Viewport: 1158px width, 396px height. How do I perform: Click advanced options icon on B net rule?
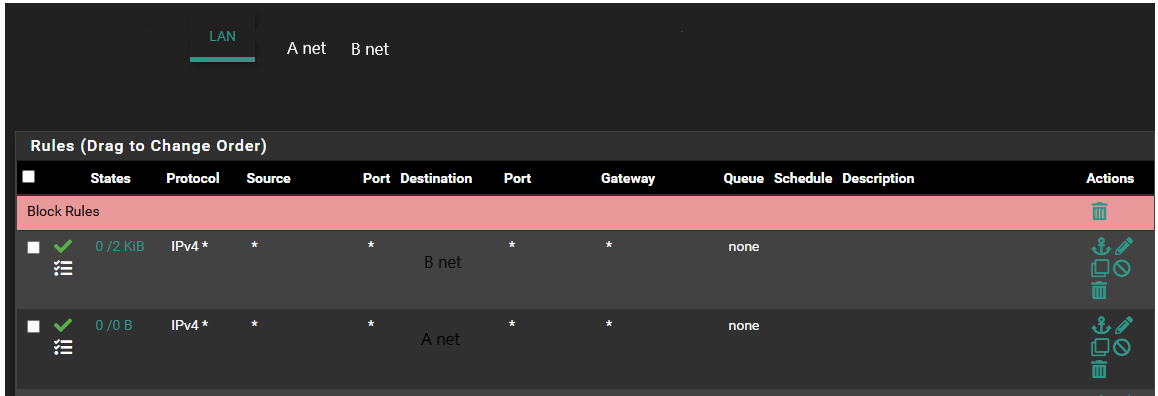coord(64,269)
